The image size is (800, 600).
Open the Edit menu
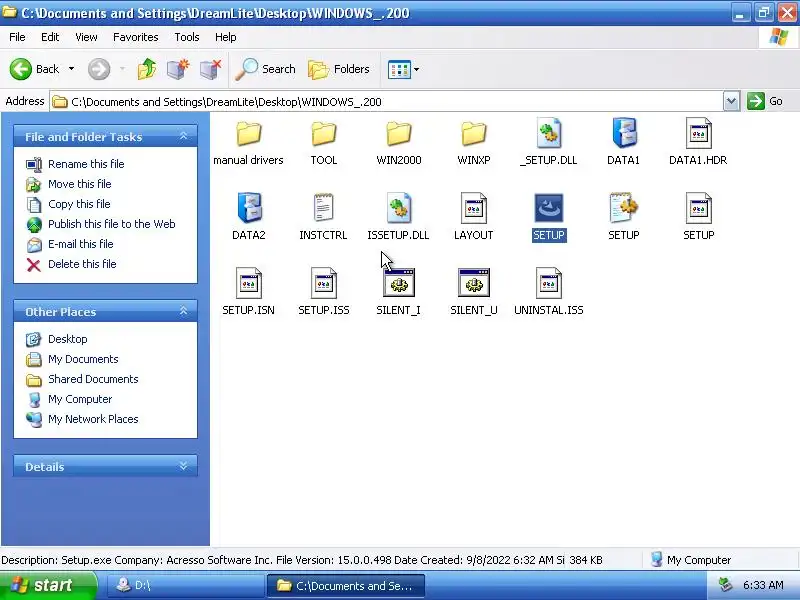click(50, 37)
